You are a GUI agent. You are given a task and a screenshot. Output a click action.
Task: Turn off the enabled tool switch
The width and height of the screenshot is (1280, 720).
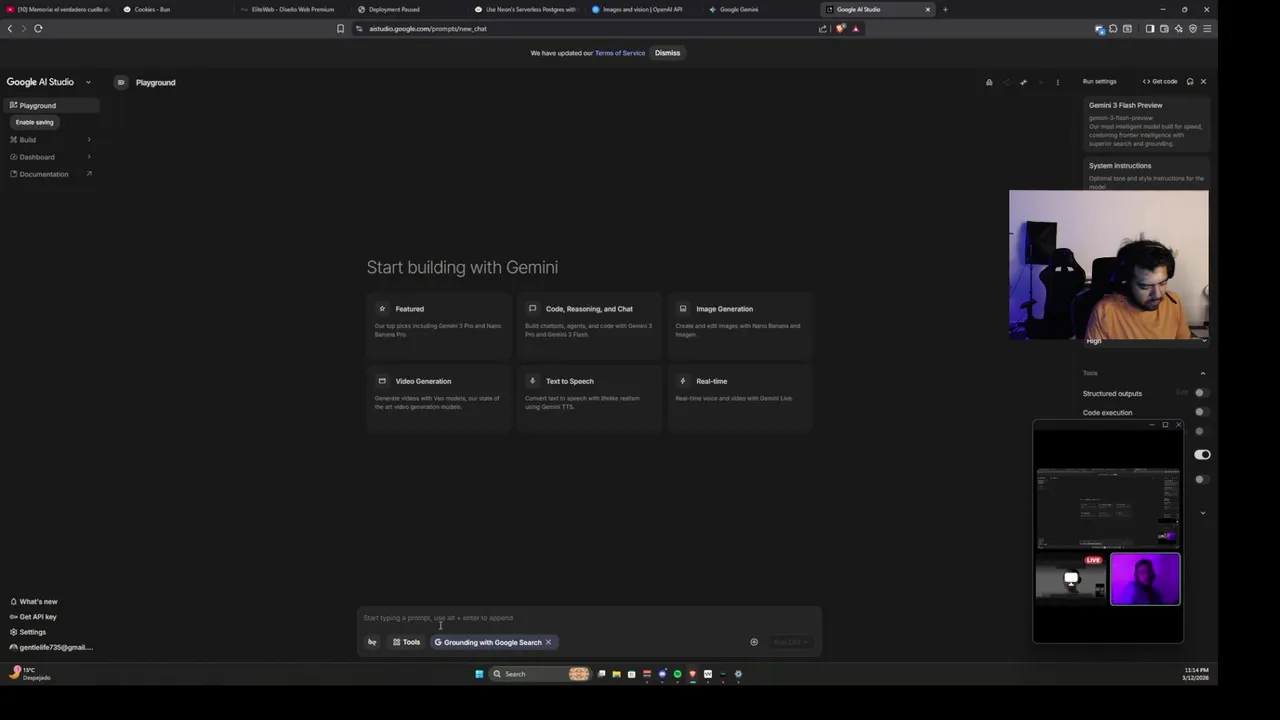1202,455
